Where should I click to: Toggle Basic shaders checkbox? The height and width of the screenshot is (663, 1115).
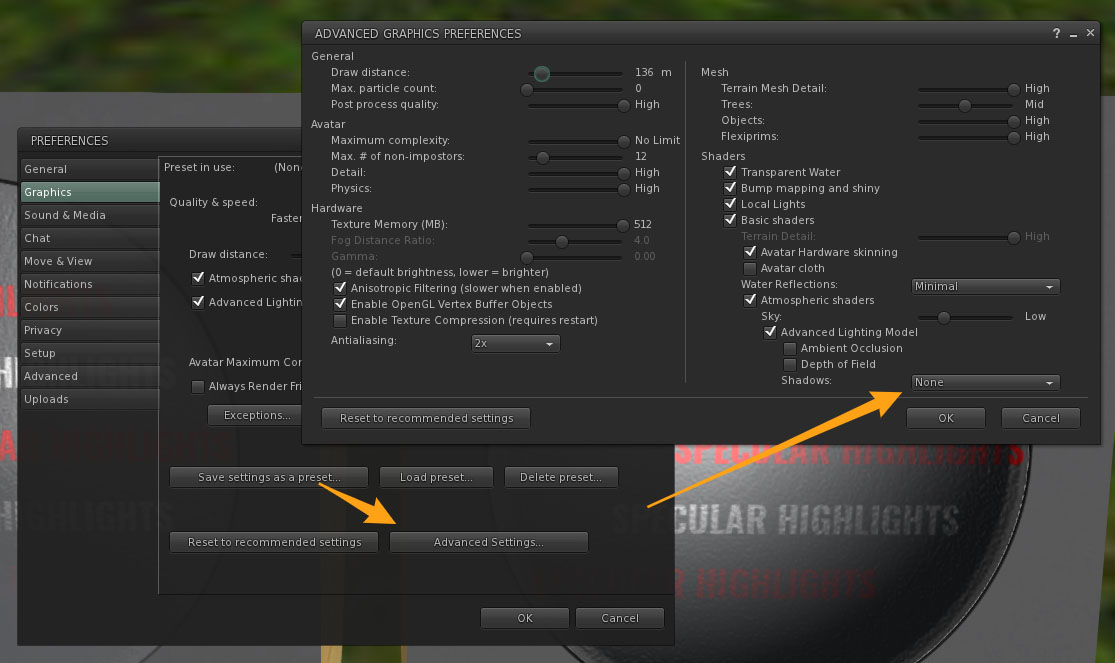click(730, 220)
